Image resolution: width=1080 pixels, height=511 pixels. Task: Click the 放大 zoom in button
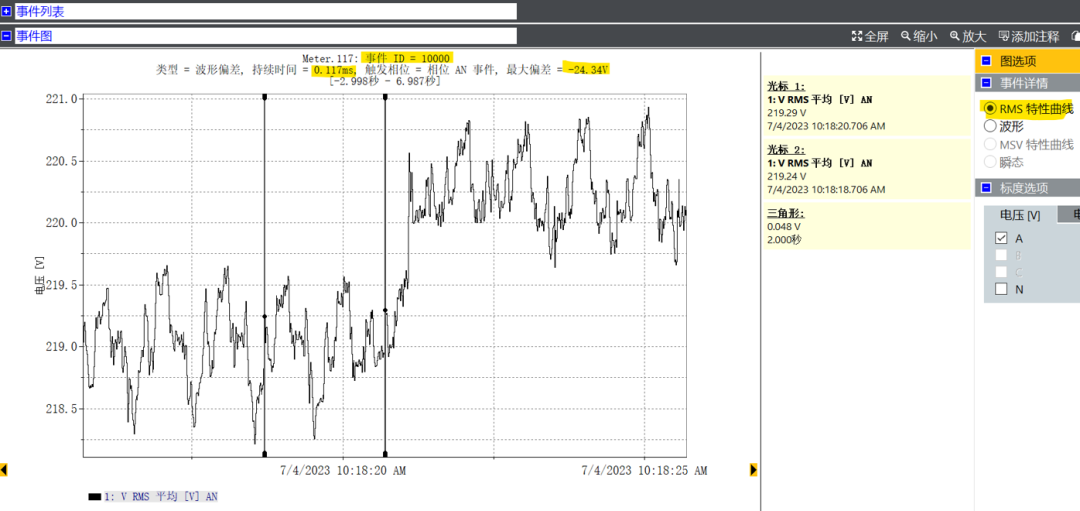968,36
